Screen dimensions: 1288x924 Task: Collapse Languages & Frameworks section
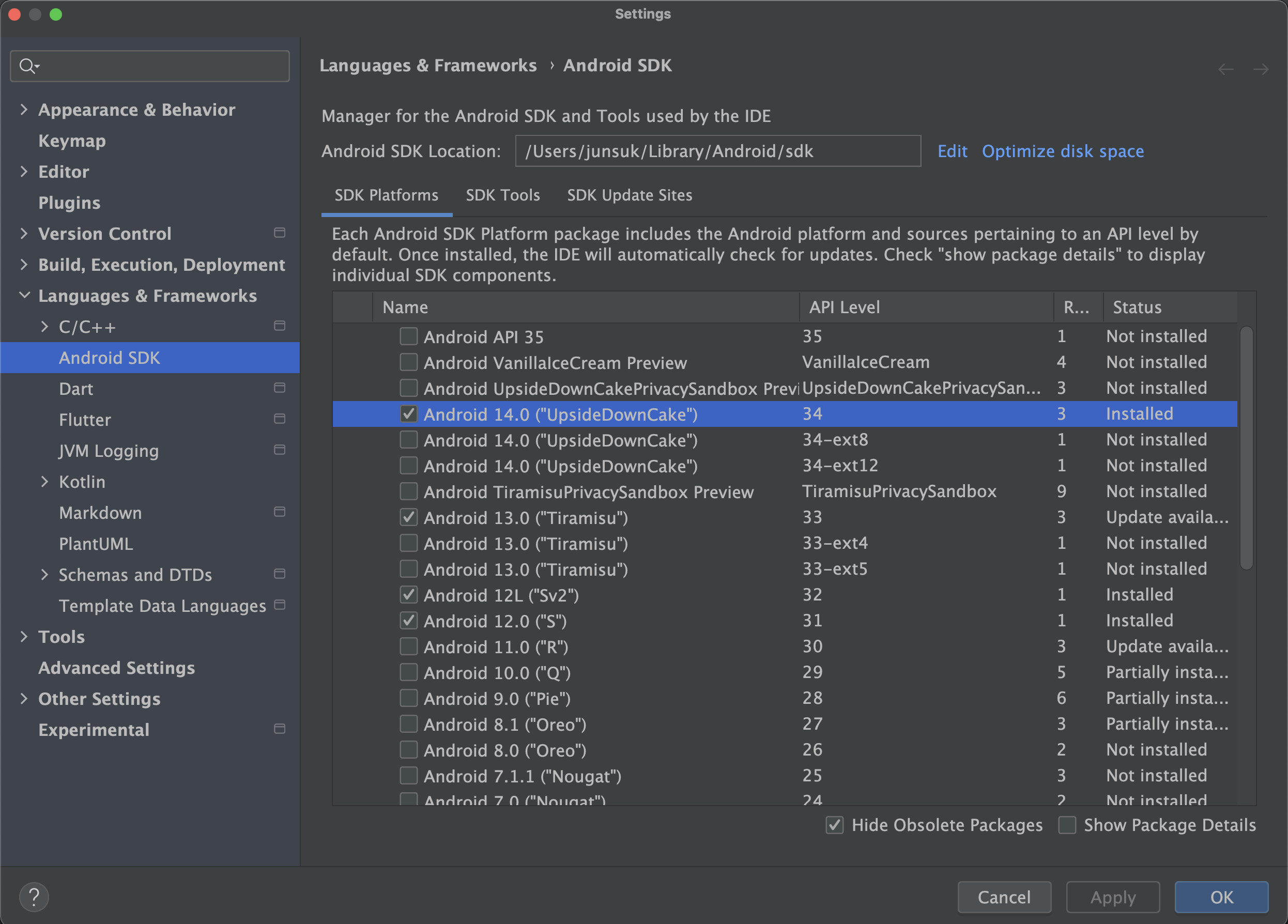(24, 295)
